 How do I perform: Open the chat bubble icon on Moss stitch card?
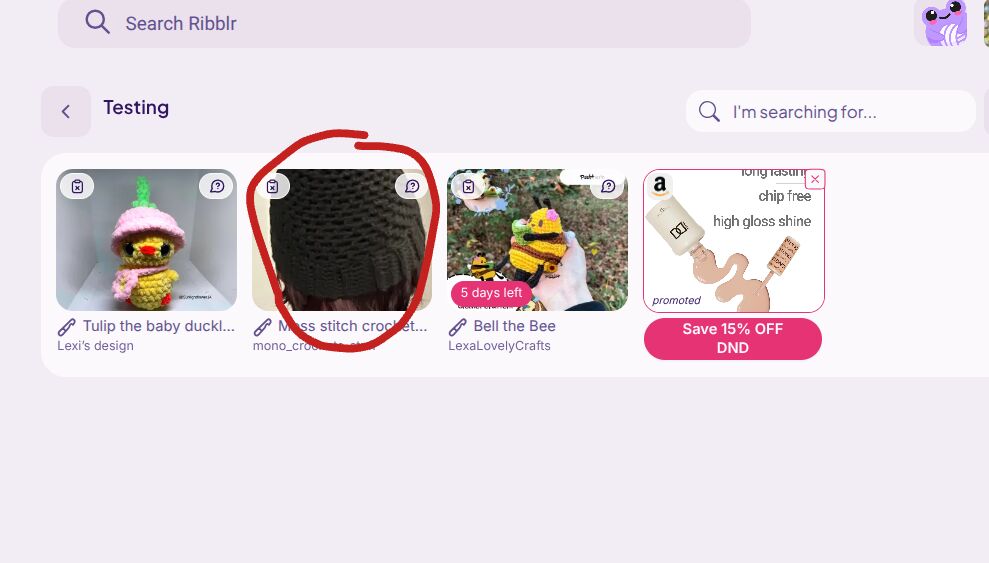(x=412, y=187)
